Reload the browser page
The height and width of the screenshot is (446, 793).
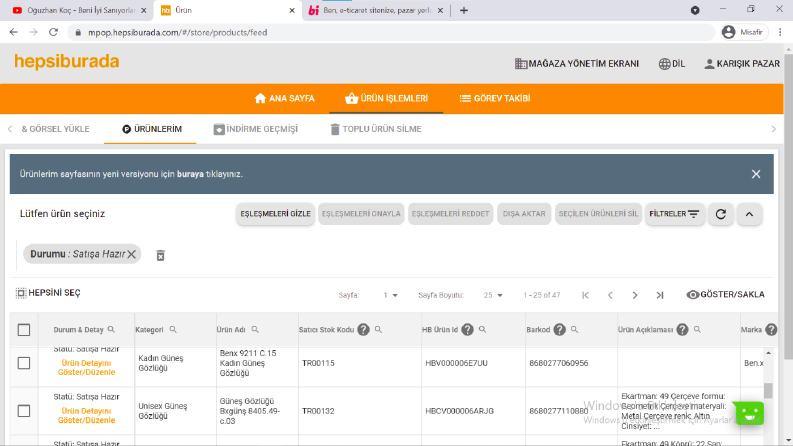53,32
